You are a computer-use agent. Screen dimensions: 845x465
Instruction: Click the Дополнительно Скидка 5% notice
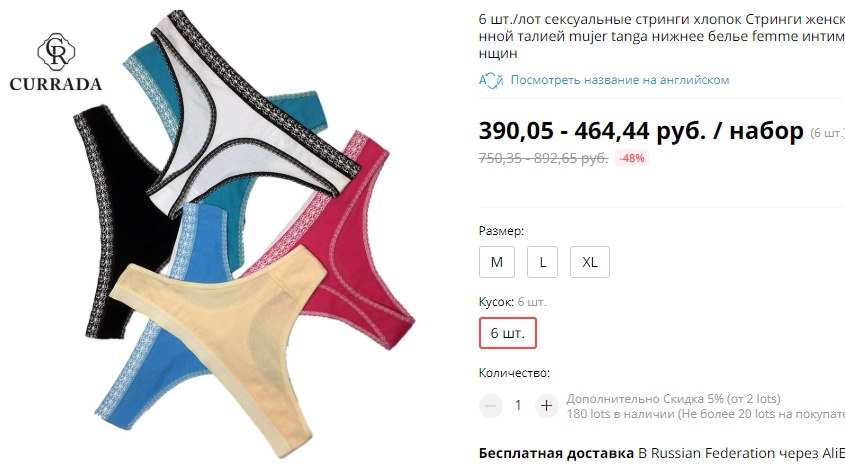673,399
